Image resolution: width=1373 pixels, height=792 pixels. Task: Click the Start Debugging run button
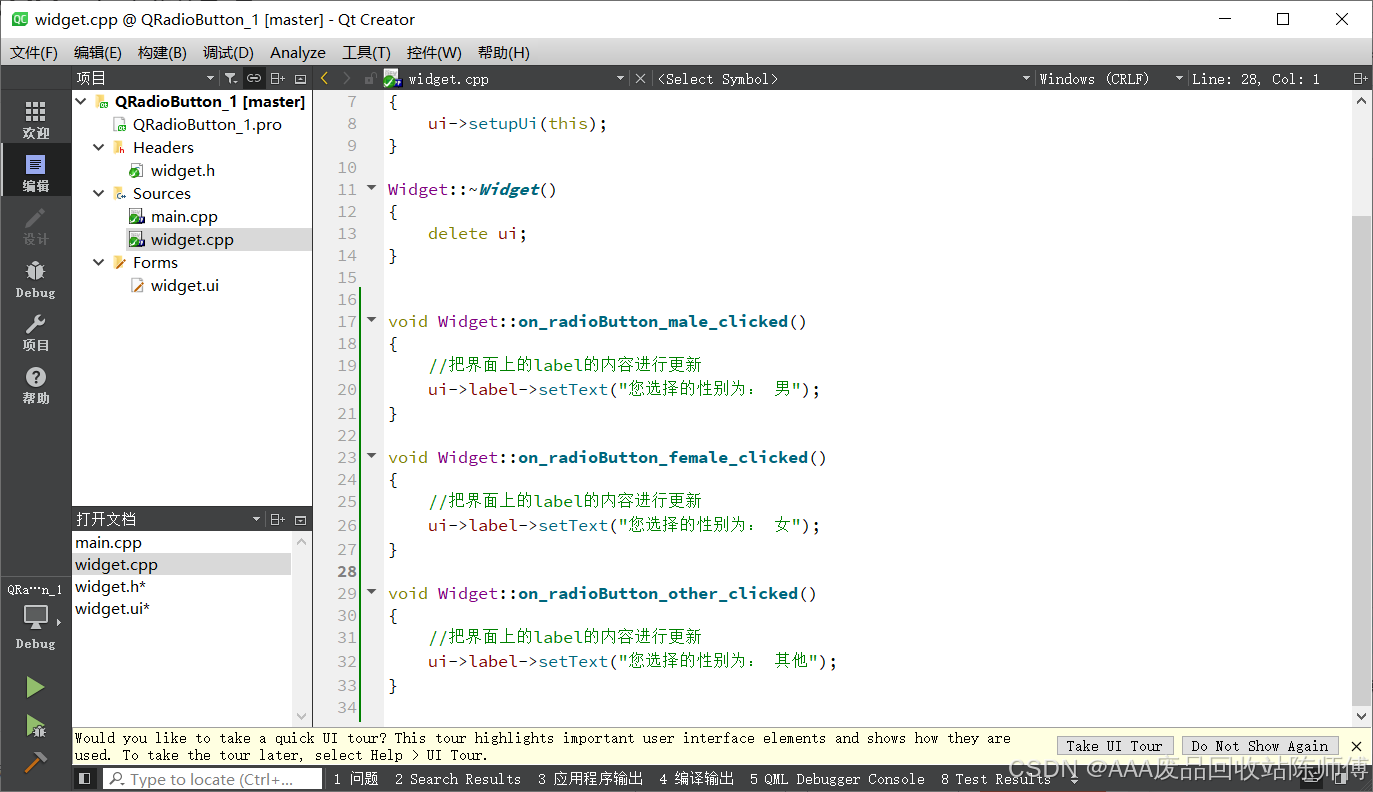tap(35, 725)
